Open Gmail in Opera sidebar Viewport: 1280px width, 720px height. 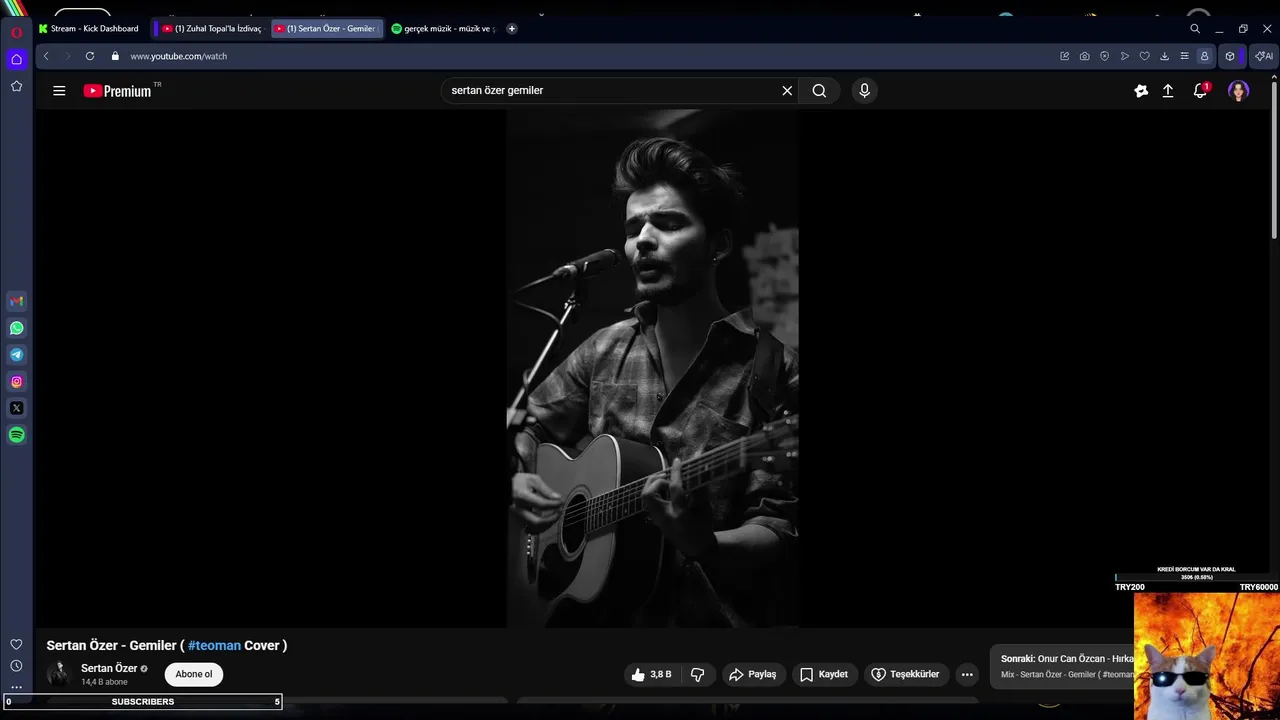(x=16, y=301)
